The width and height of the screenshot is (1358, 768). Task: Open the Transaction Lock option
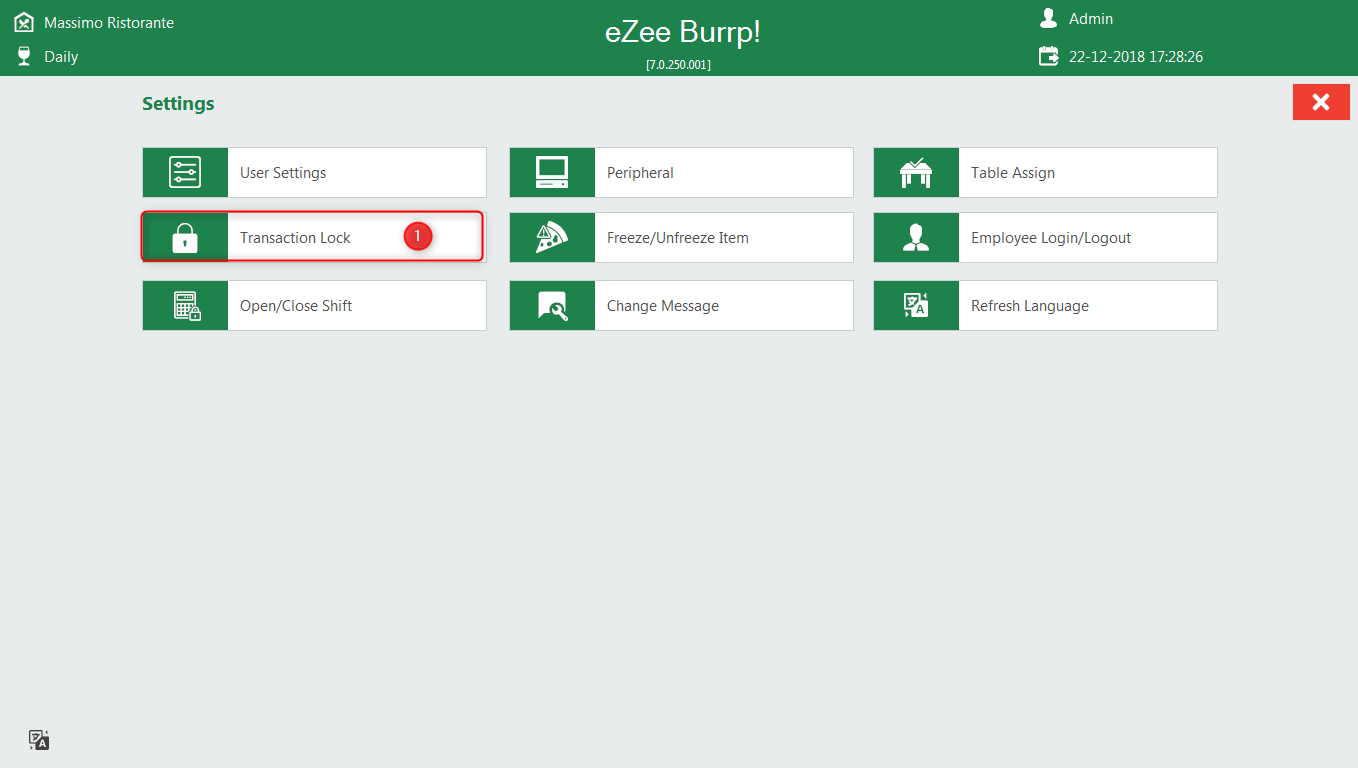point(314,238)
